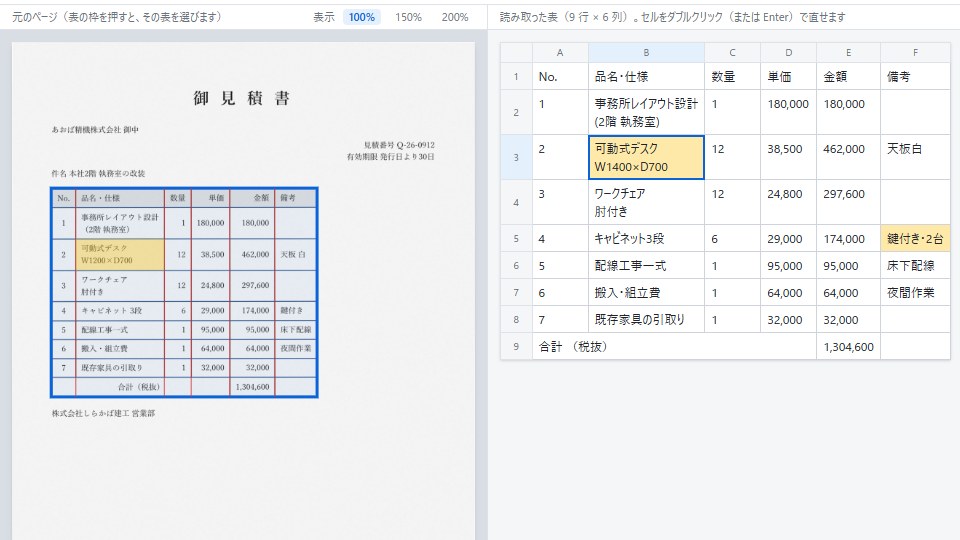Screen dimensions: 960x540
Task: Select cell 既存家具の引取り in grid
Action: click(x=647, y=319)
